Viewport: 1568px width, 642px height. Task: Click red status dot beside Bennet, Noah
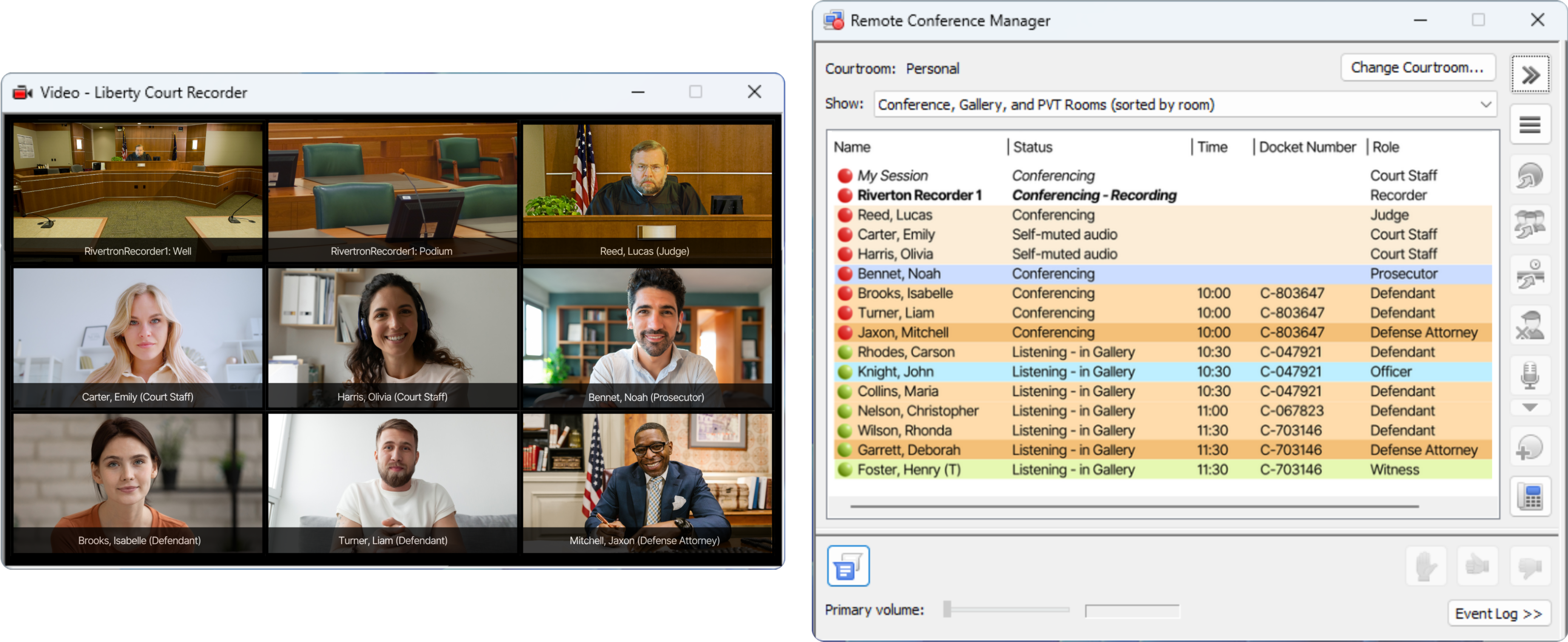(x=845, y=274)
